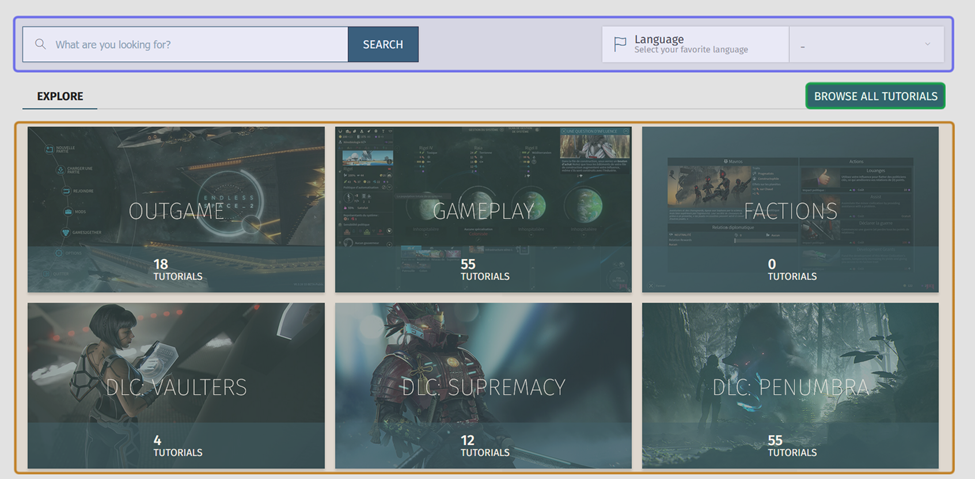Click the 4 Tutorials count on Vaulters
The height and width of the screenshot is (479, 975).
[x=176, y=446]
